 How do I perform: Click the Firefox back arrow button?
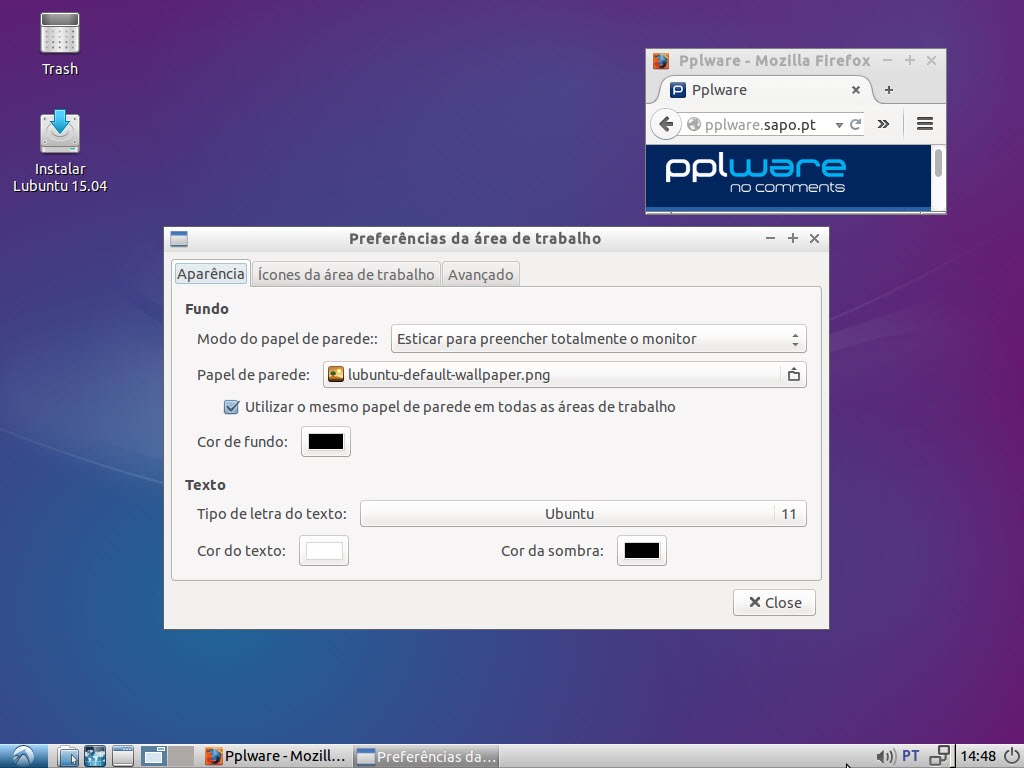(x=665, y=124)
